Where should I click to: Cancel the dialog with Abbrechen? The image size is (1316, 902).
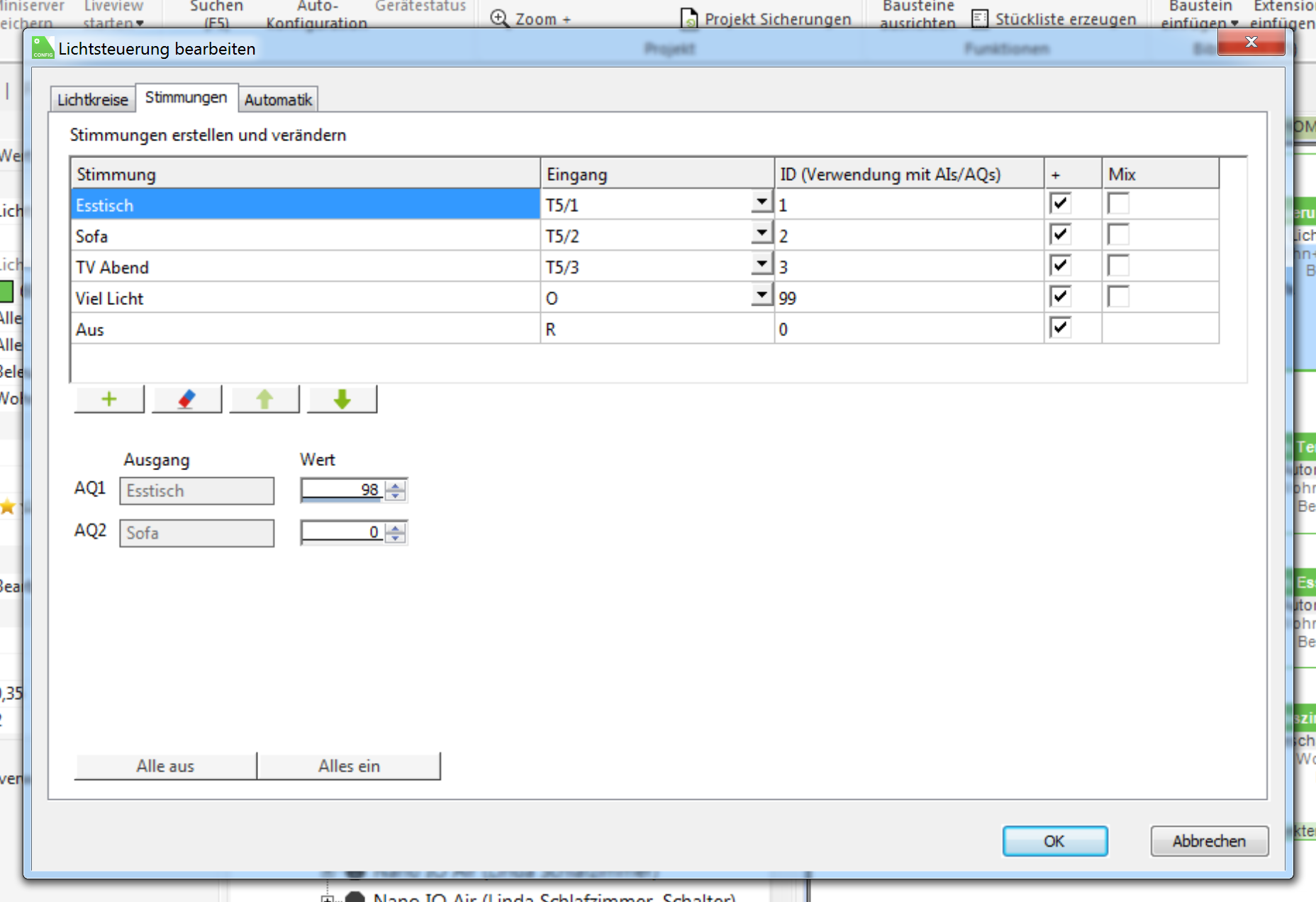tap(1209, 841)
